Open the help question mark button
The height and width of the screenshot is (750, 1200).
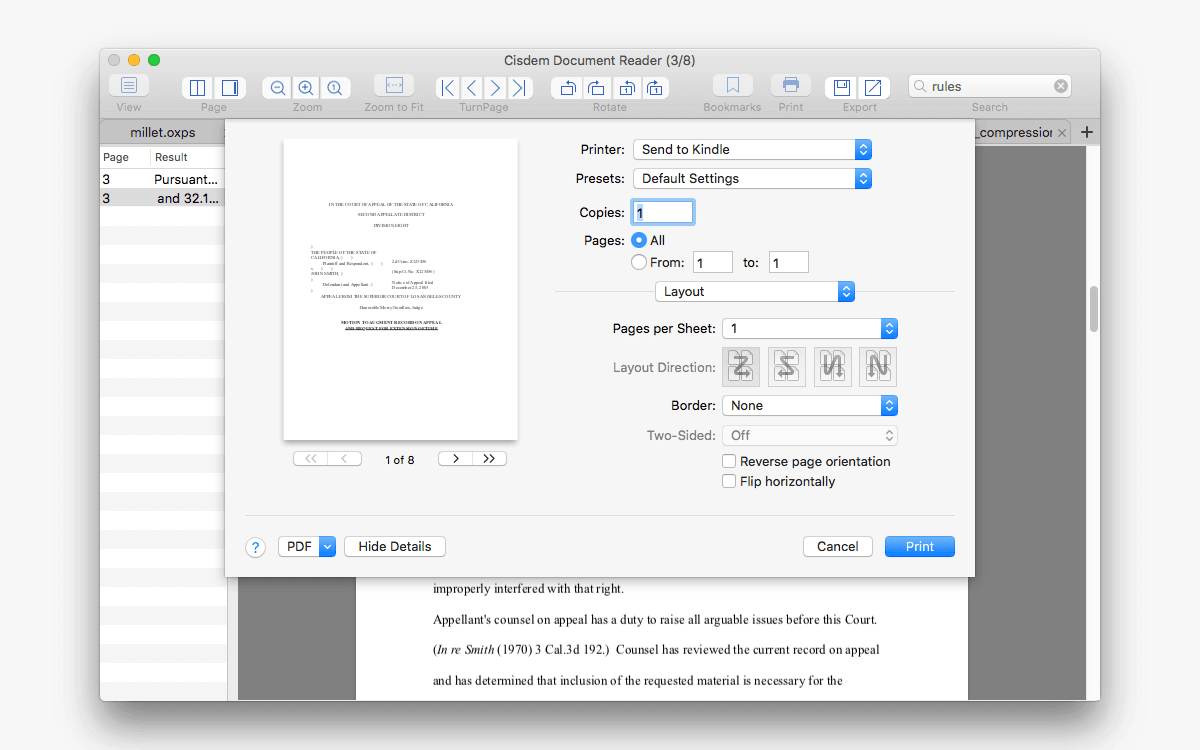tap(255, 547)
